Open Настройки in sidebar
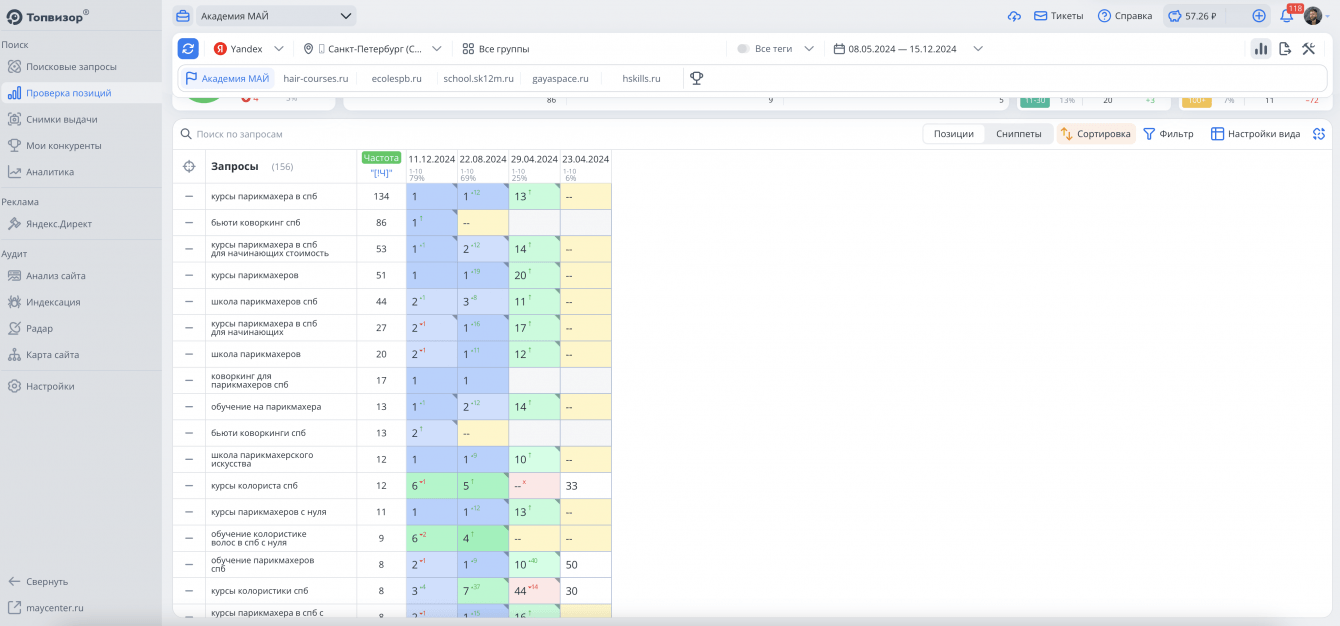The width and height of the screenshot is (1340, 626). [x=80, y=386]
